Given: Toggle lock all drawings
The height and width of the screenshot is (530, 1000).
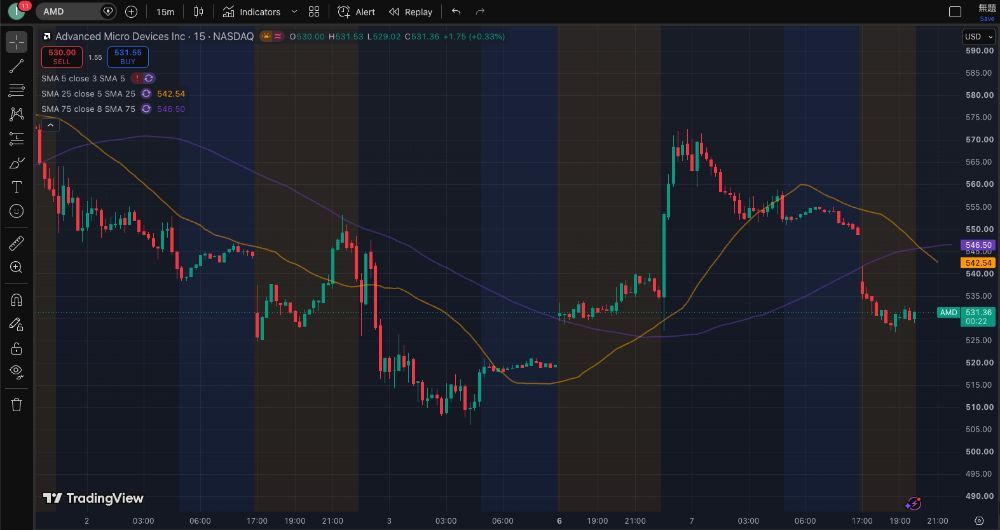Looking at the screenshot, I should (17, 348).
